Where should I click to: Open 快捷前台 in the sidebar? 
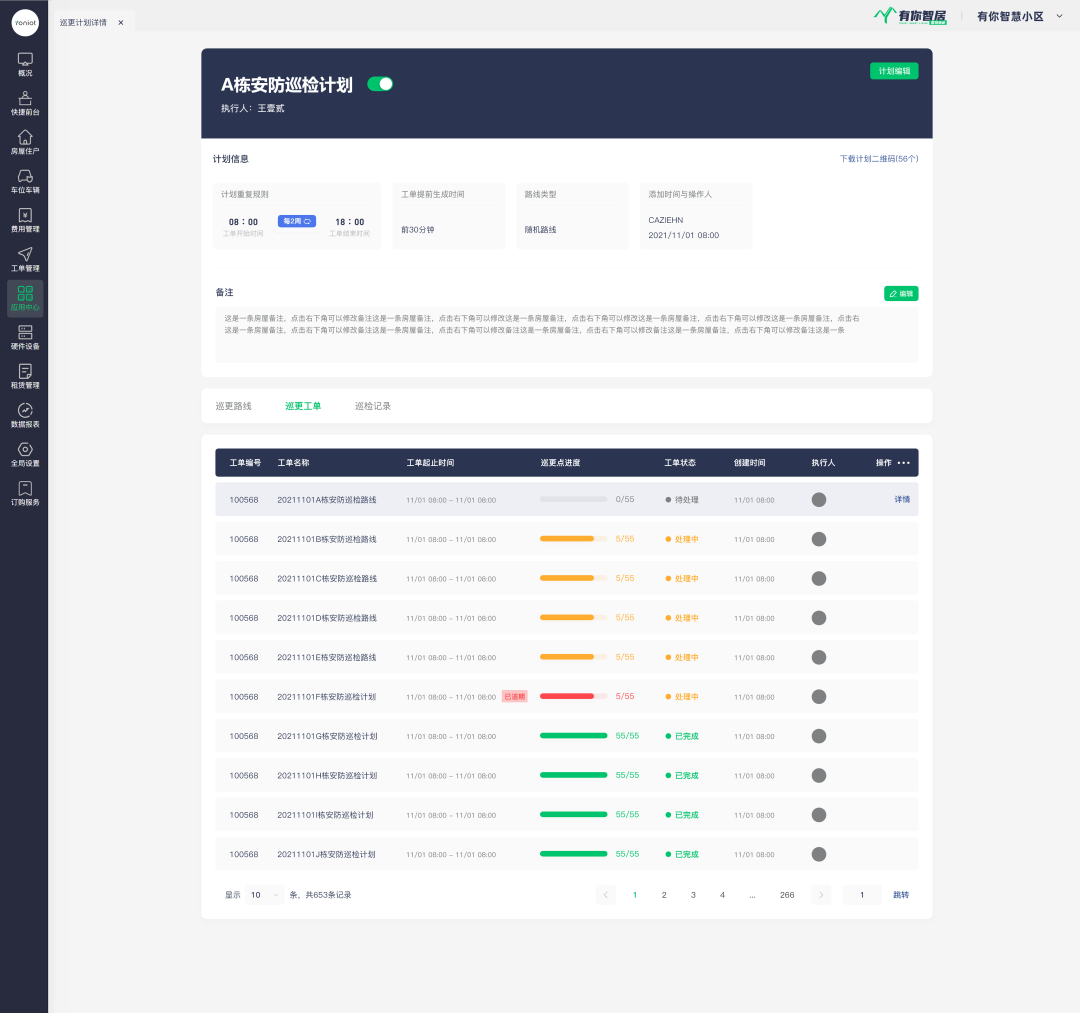pyautogui.click(x=25, y=103)
